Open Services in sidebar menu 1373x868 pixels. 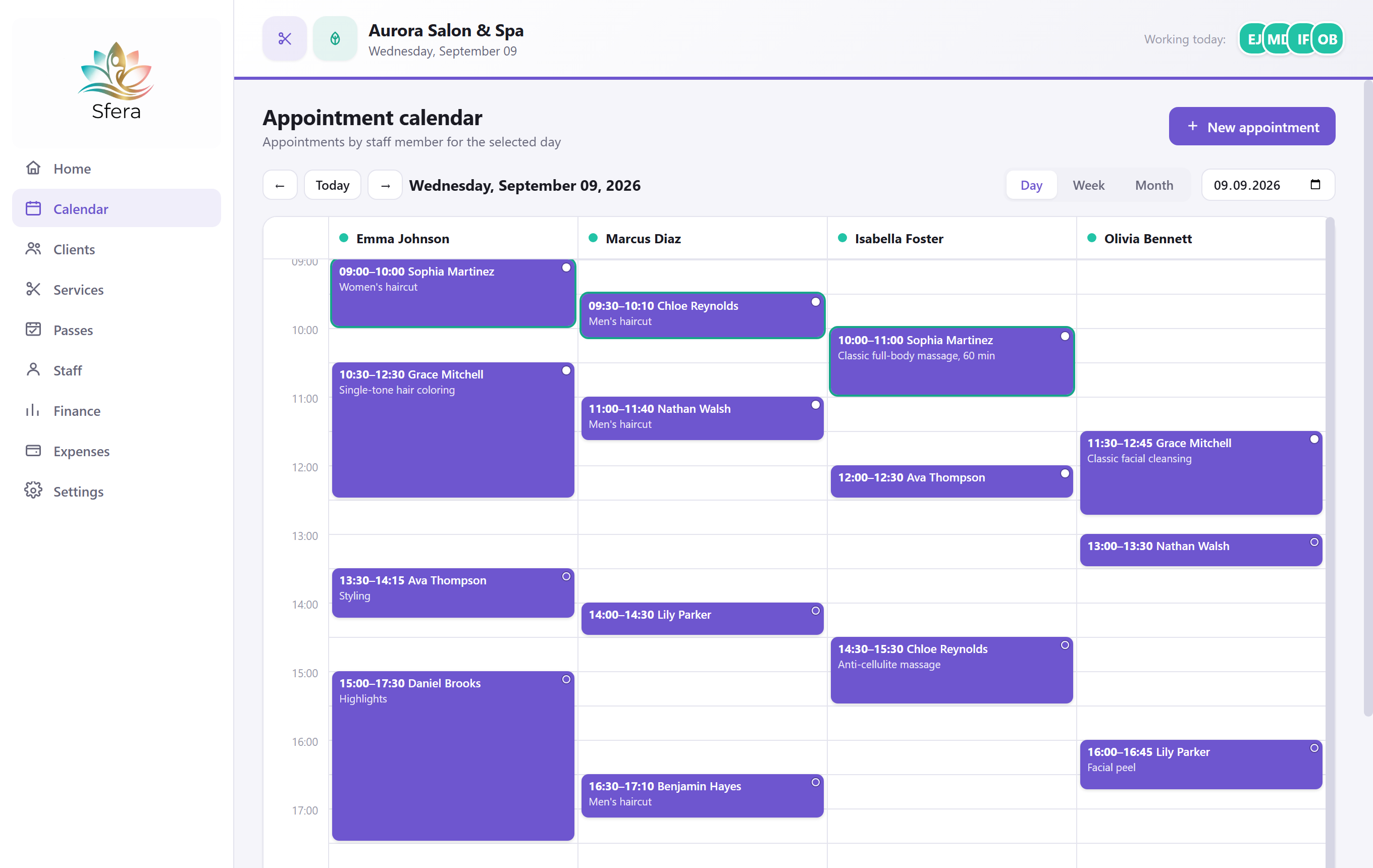(x=116, y=290)
